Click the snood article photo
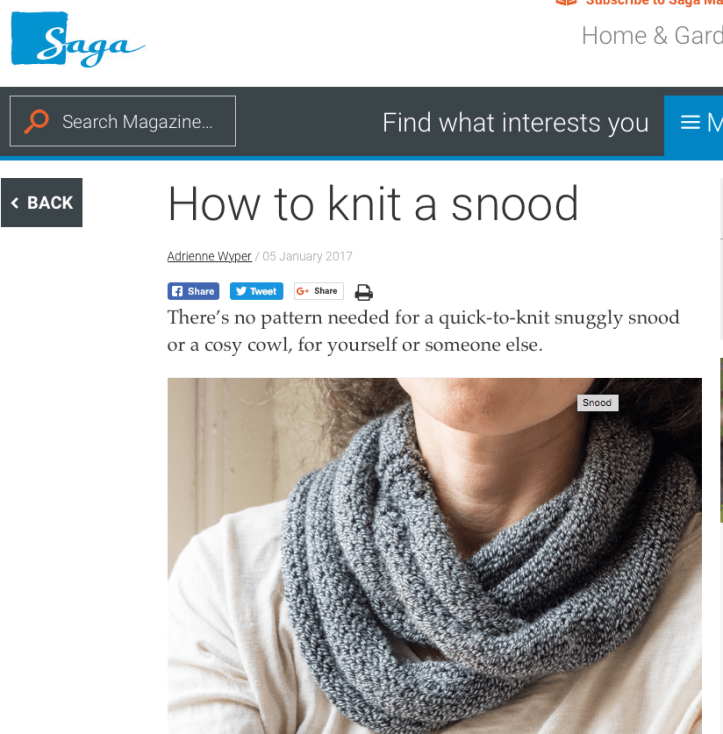Image resolution: width=723 pixels, height=734 pixels. tap(434, 556)
